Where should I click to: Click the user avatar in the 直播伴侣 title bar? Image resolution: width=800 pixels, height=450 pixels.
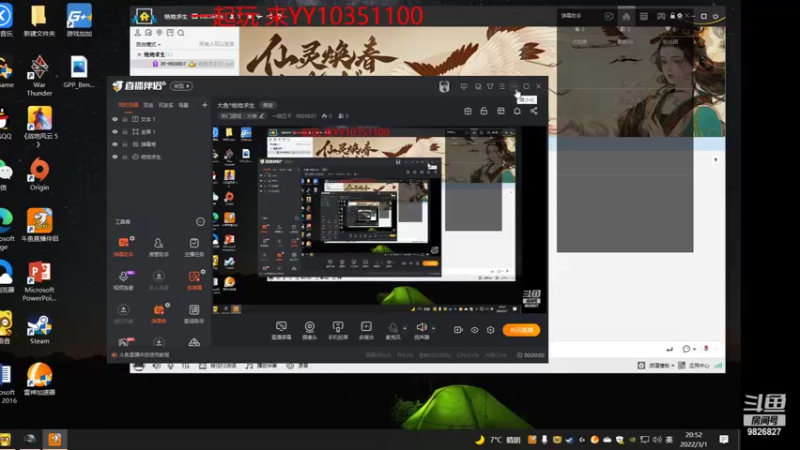tap(444, 86)
